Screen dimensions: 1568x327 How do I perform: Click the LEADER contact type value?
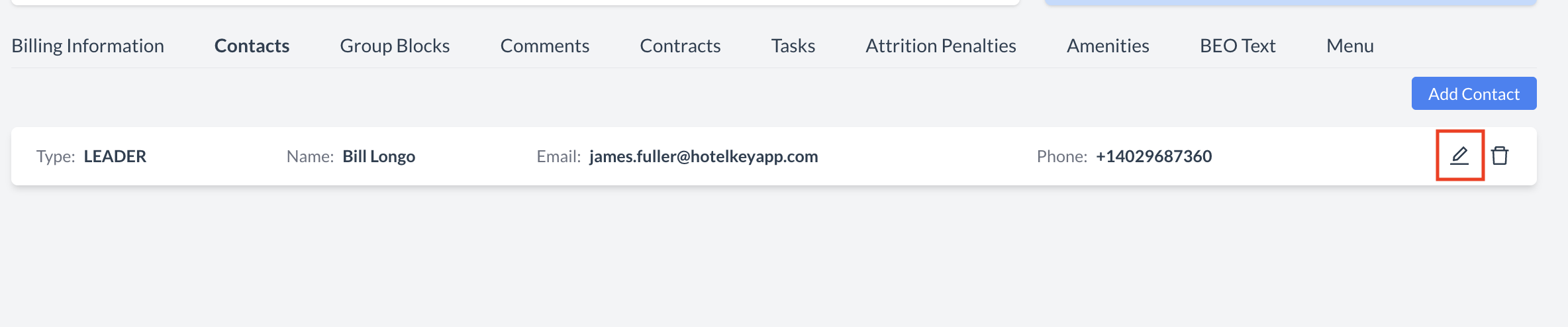pyautogui.click(x=115, y=156)
